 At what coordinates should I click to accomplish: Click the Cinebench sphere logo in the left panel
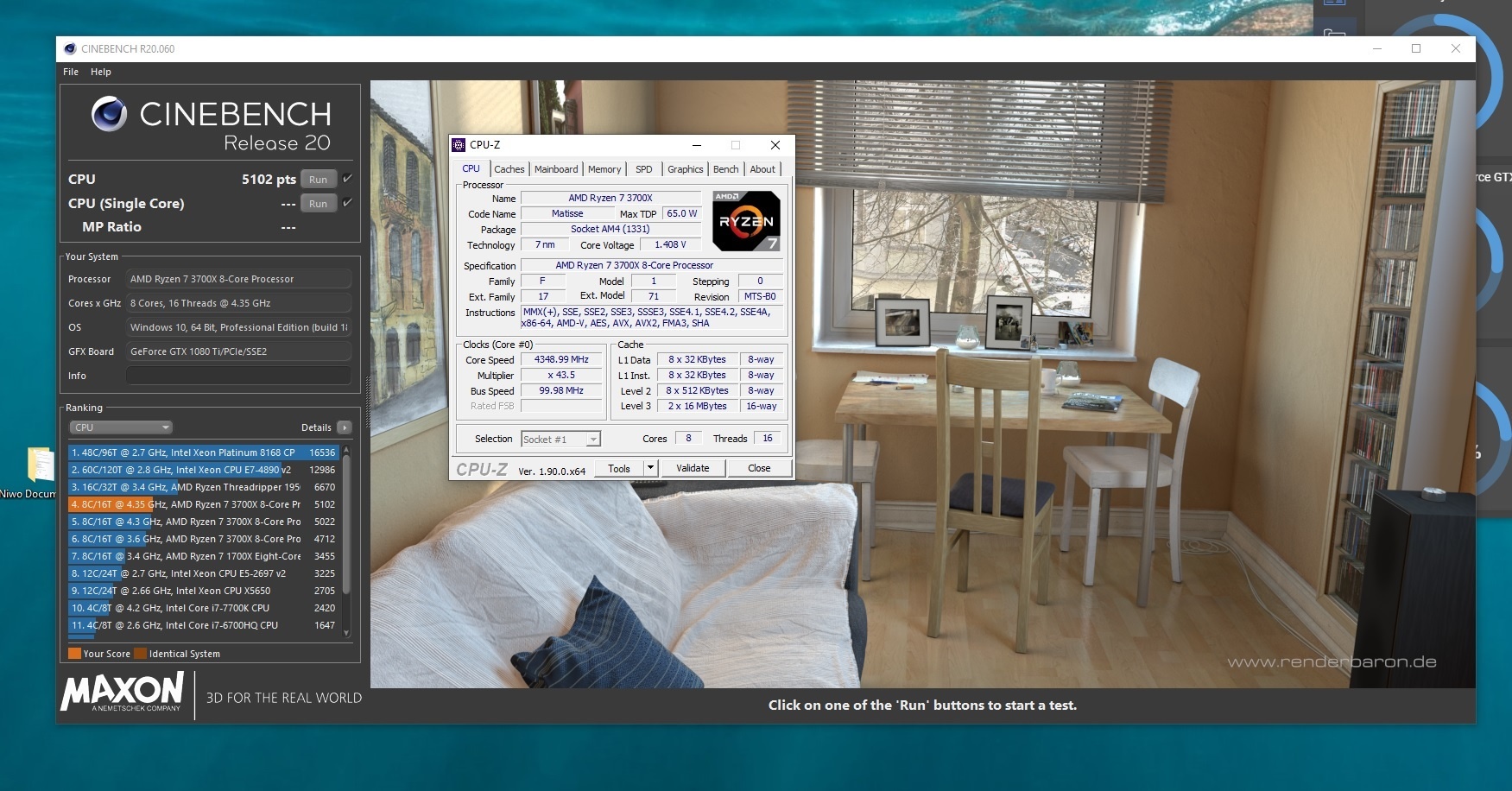coord(110,114)
